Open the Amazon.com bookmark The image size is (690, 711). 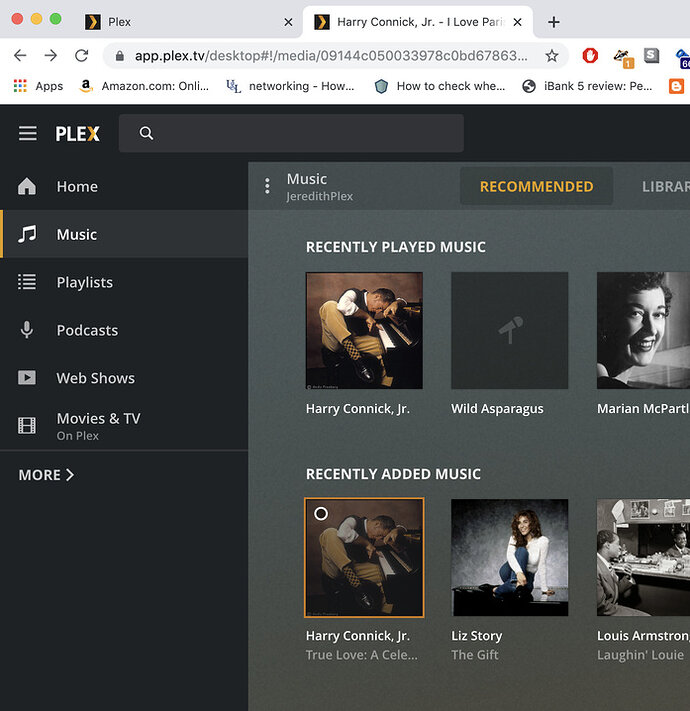tap(144, 86)
